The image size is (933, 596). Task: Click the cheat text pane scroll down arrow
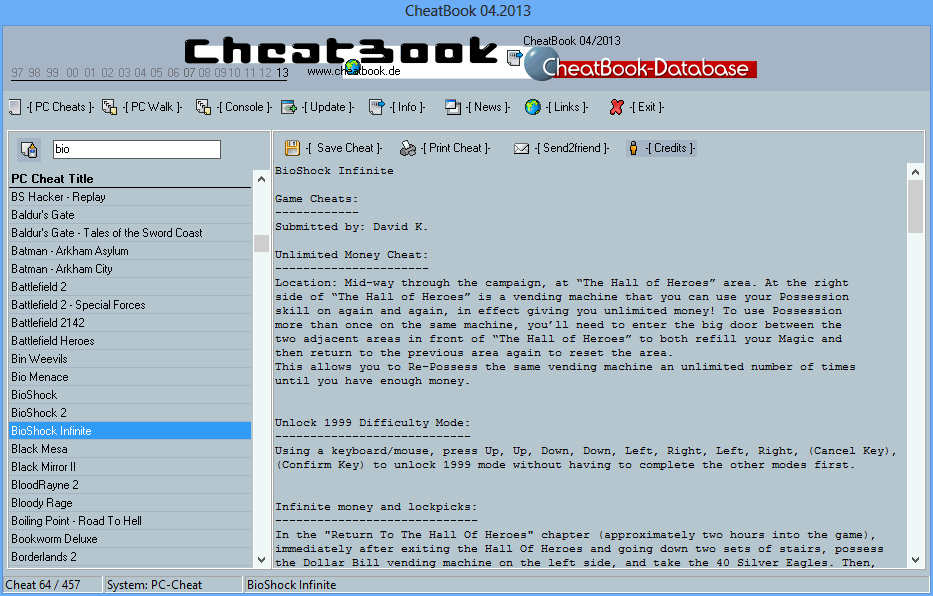[x=916, y=560]
